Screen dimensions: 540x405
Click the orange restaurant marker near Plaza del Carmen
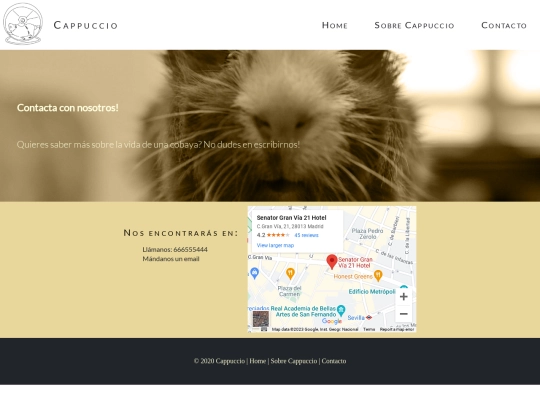290,273
